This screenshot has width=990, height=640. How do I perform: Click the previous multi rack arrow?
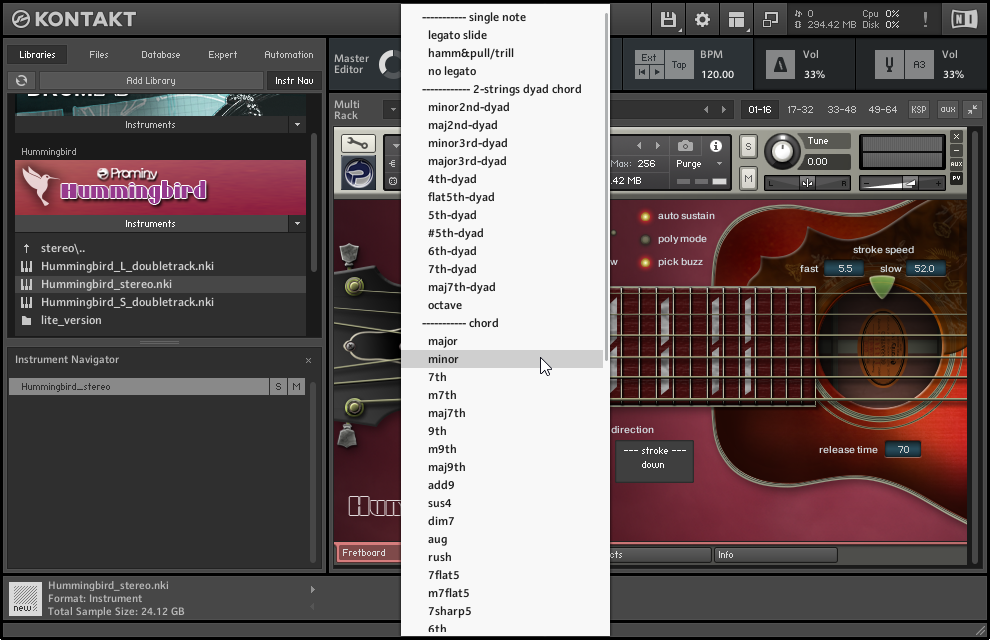[x=706, y=110]
